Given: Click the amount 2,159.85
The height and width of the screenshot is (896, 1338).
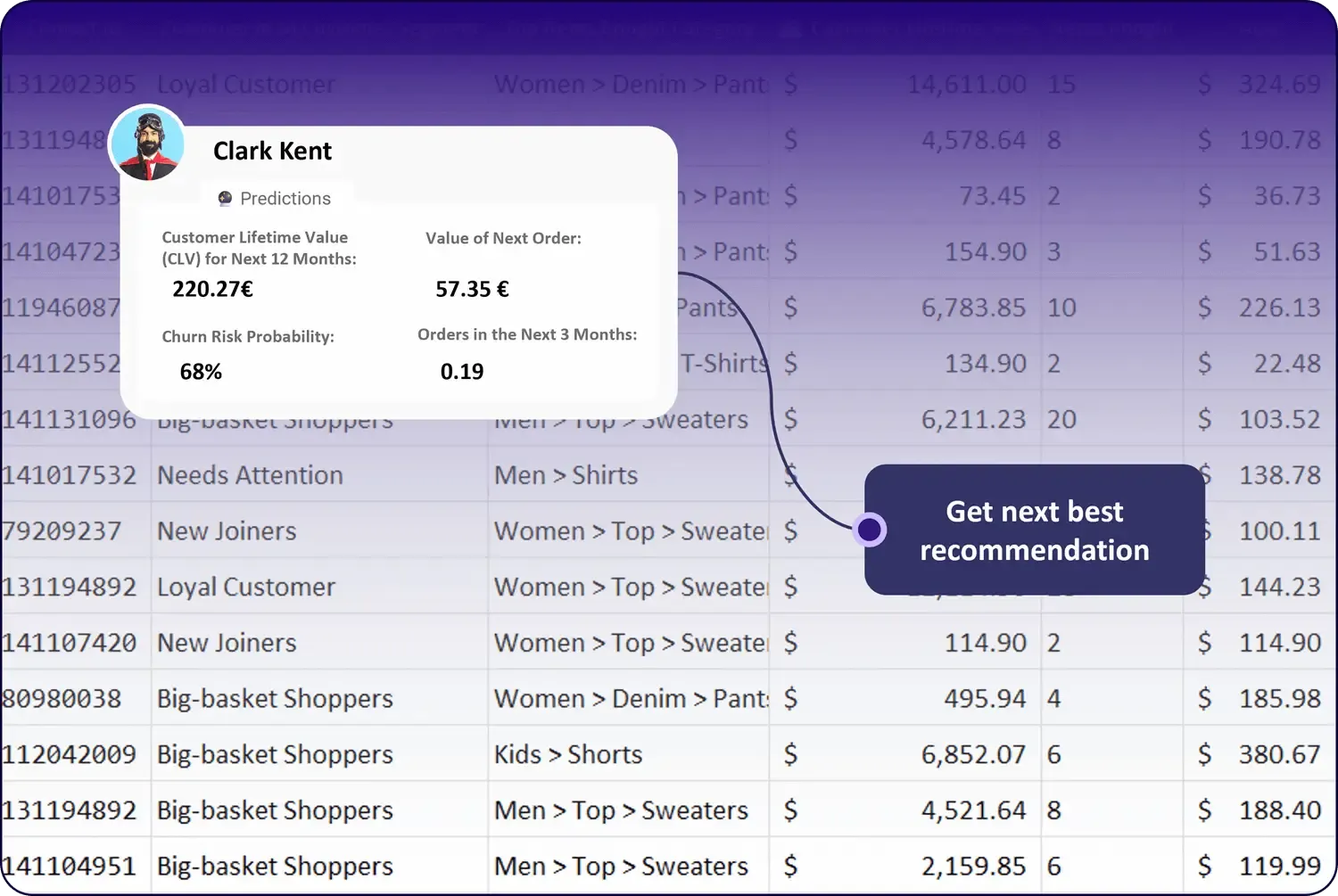Looking at the screenshot, I should click(x=974, y=866).
